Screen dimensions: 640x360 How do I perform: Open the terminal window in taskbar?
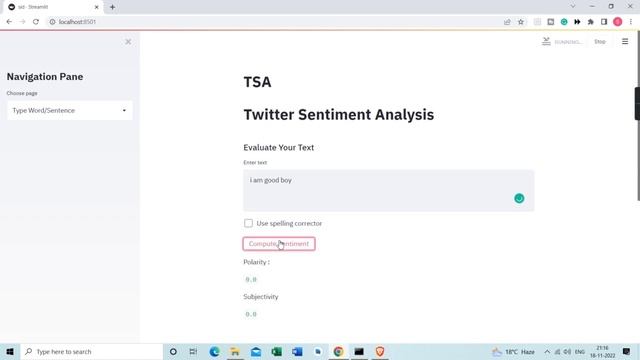[359, 351]
